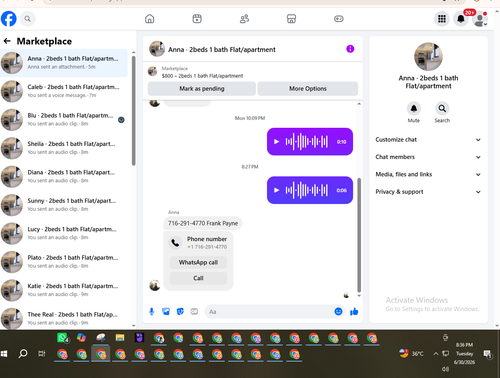
Task: Open Anna's conversation in the chat list
Action: pyautogui.click(x=64, y=63)
